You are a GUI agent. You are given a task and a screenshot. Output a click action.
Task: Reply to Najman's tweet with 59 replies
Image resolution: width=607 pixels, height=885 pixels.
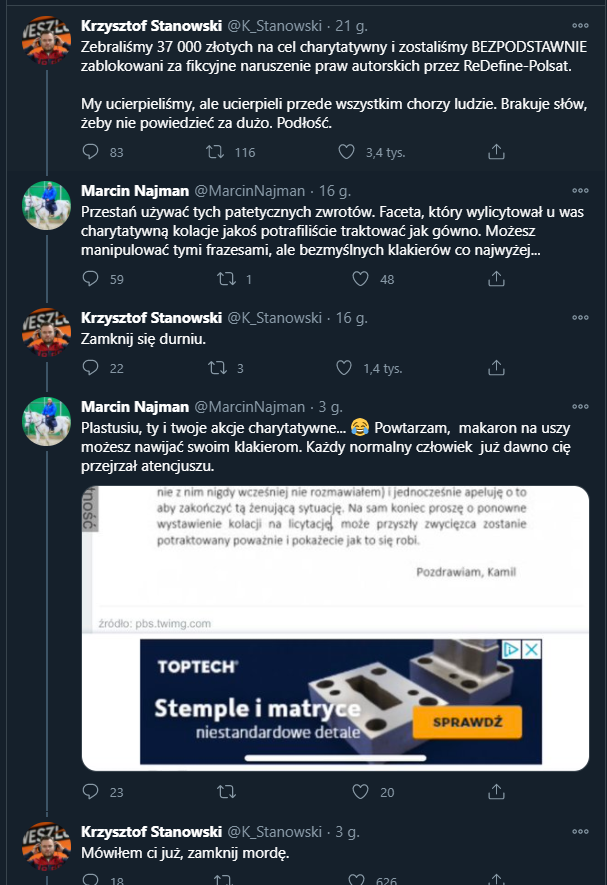point(90,279)
